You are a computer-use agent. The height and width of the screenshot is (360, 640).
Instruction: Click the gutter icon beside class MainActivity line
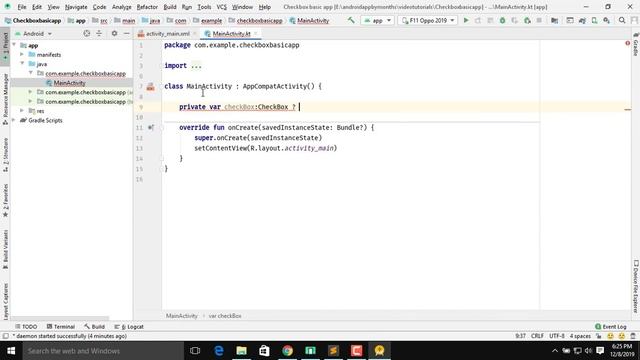tap(151, 87)
